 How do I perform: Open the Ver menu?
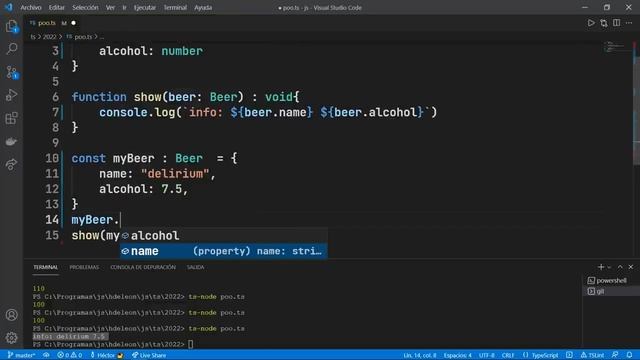tap(110, 7)
